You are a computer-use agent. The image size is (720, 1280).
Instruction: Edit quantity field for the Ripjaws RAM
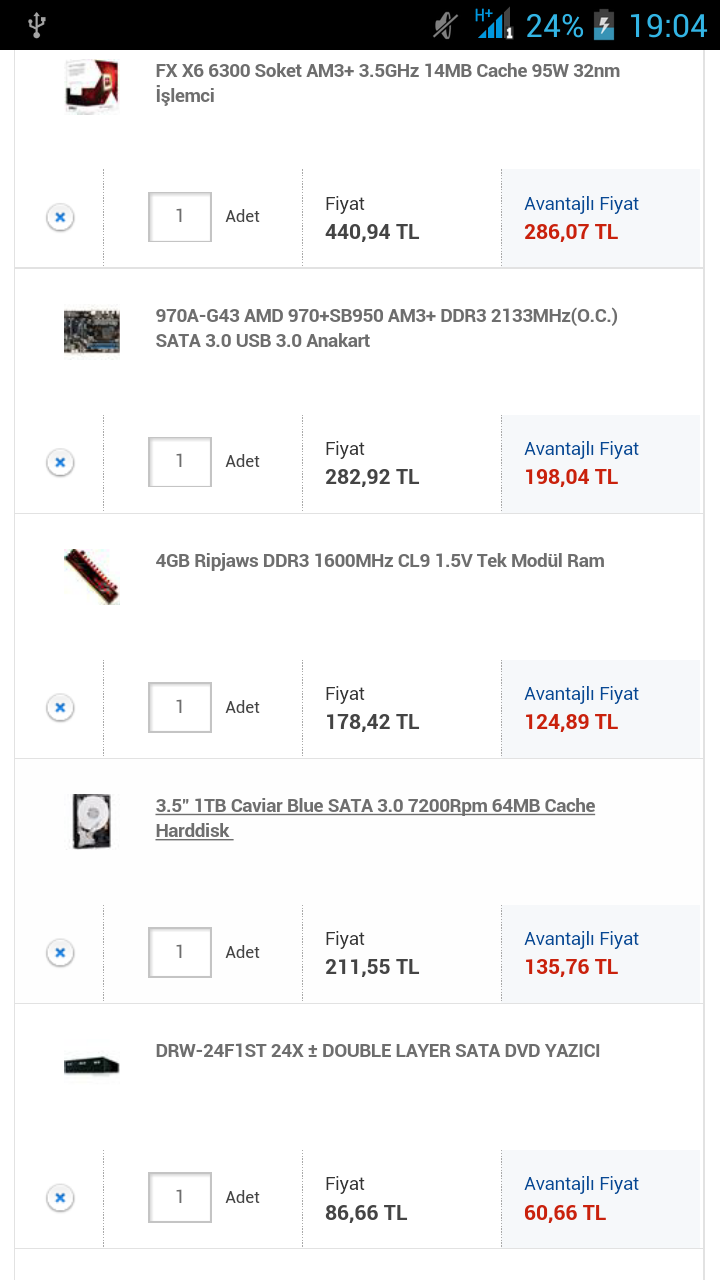pos(180,707)
